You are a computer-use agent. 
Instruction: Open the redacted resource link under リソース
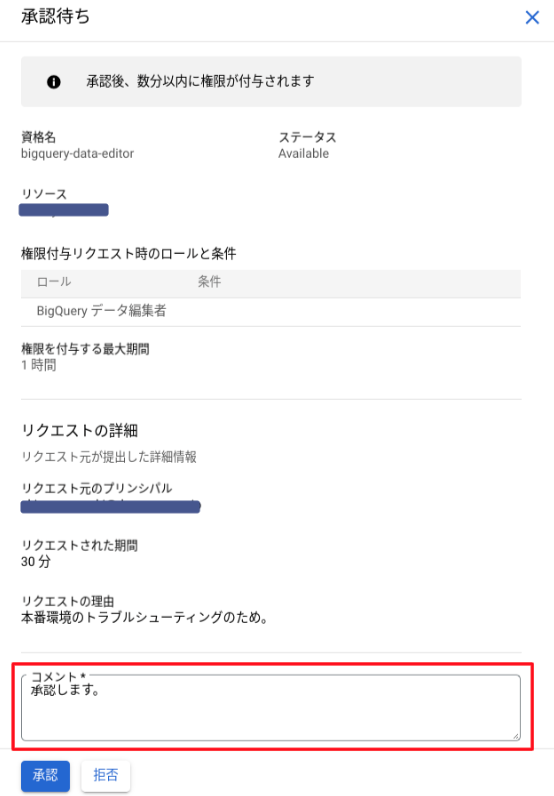click(63, 210)
